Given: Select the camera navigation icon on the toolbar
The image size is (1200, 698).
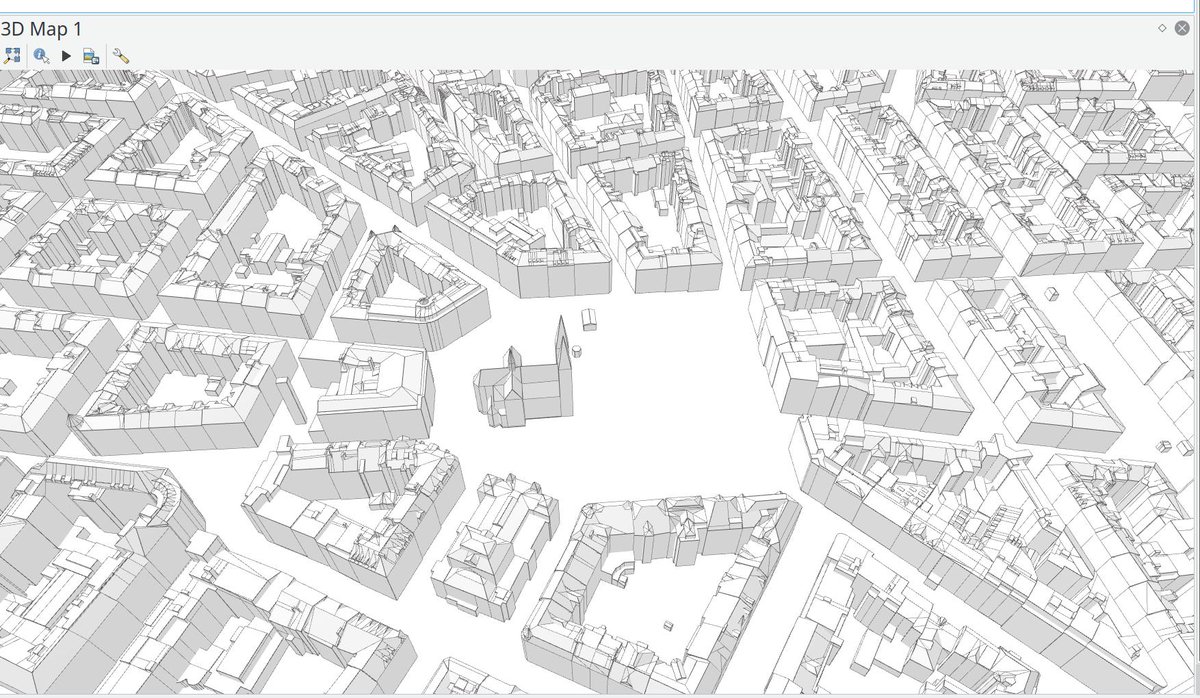Looking at the screenshot, I should point(13,56).
